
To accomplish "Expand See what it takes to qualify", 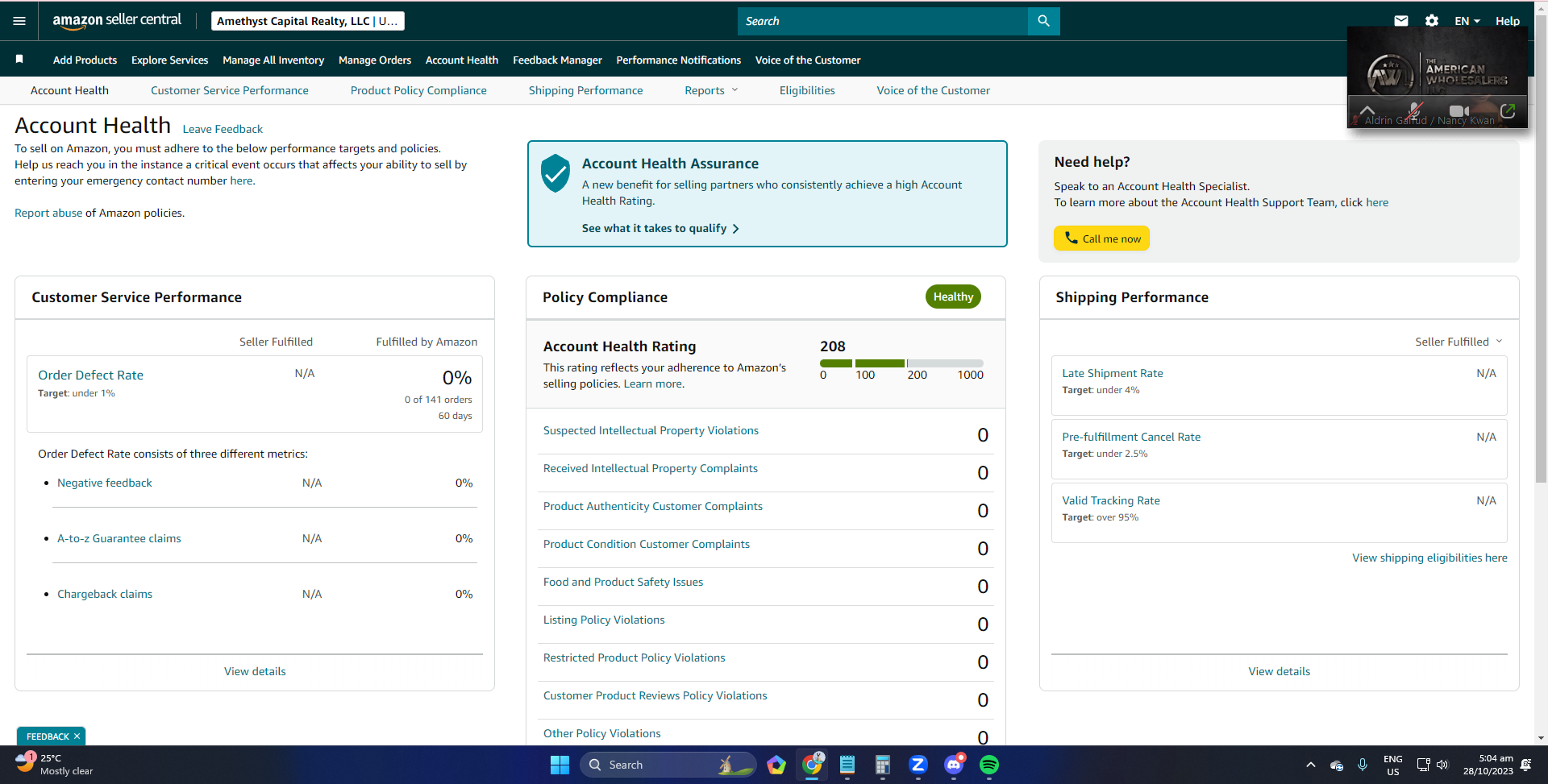I will click(660, 228).
